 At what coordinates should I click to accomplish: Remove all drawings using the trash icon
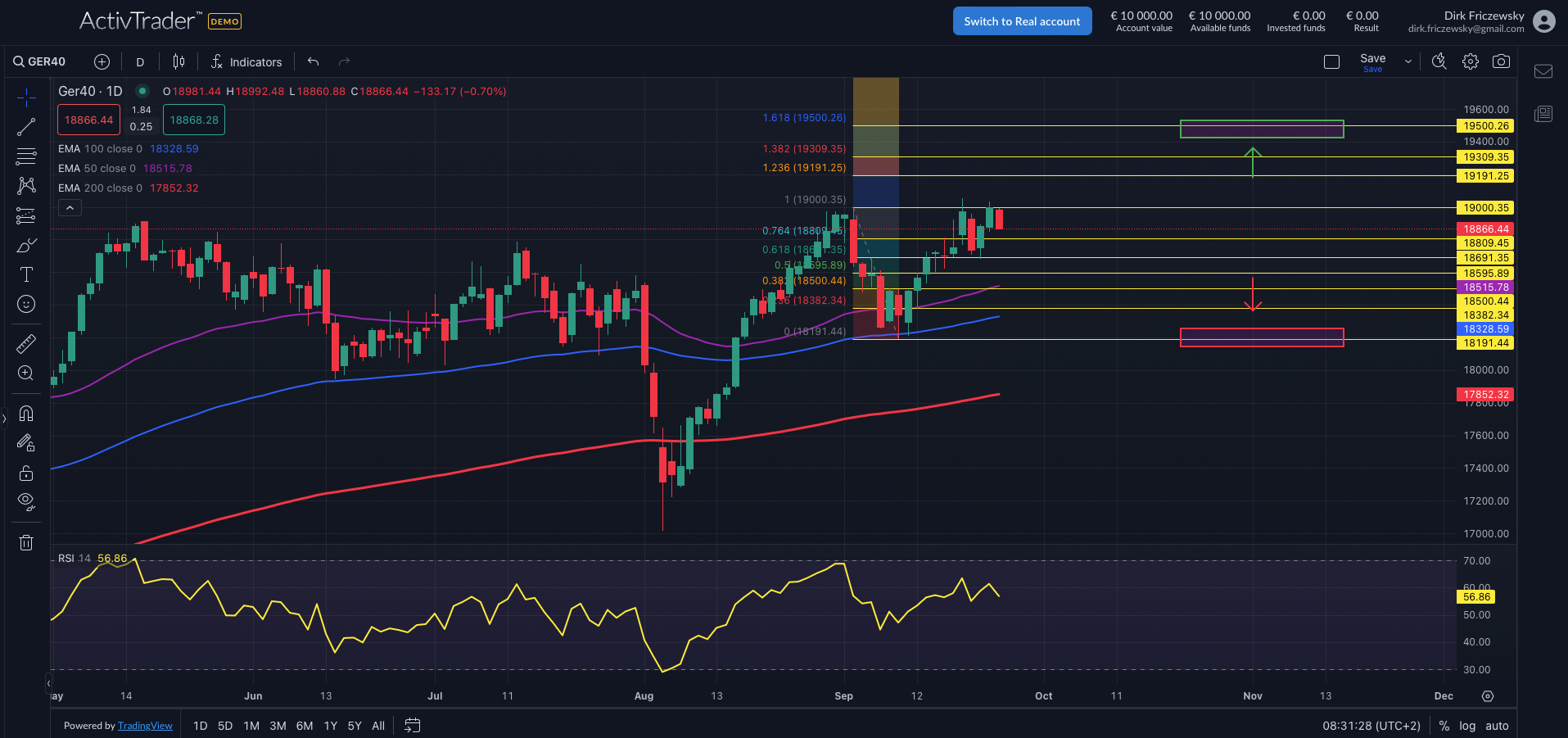coord(27,541)
